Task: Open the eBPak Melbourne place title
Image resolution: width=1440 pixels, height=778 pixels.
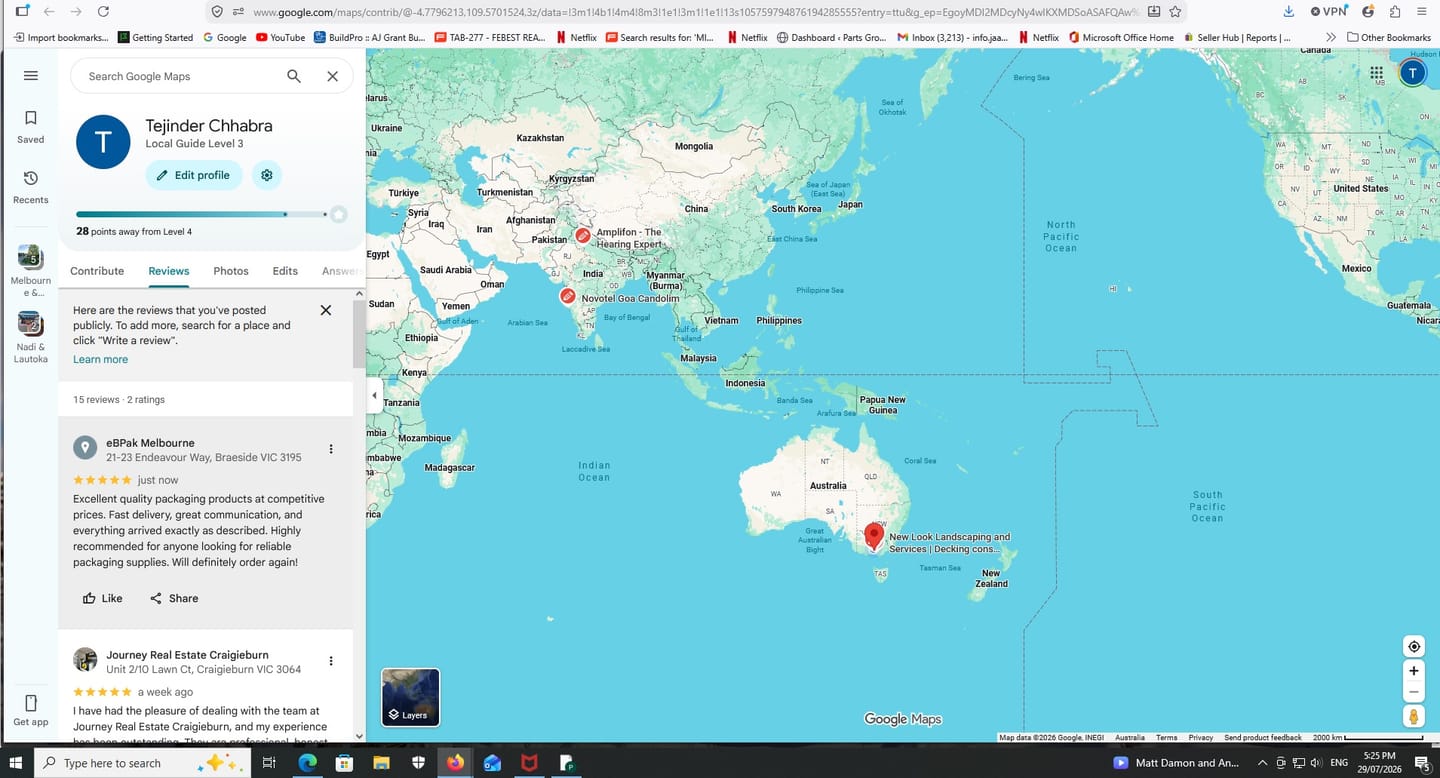Action: [150, 443]
